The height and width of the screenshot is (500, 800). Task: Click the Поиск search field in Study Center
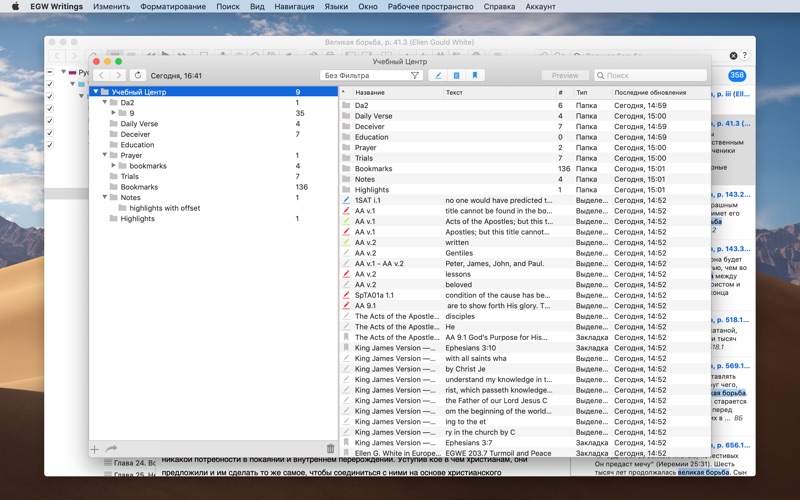pos(651,76)
